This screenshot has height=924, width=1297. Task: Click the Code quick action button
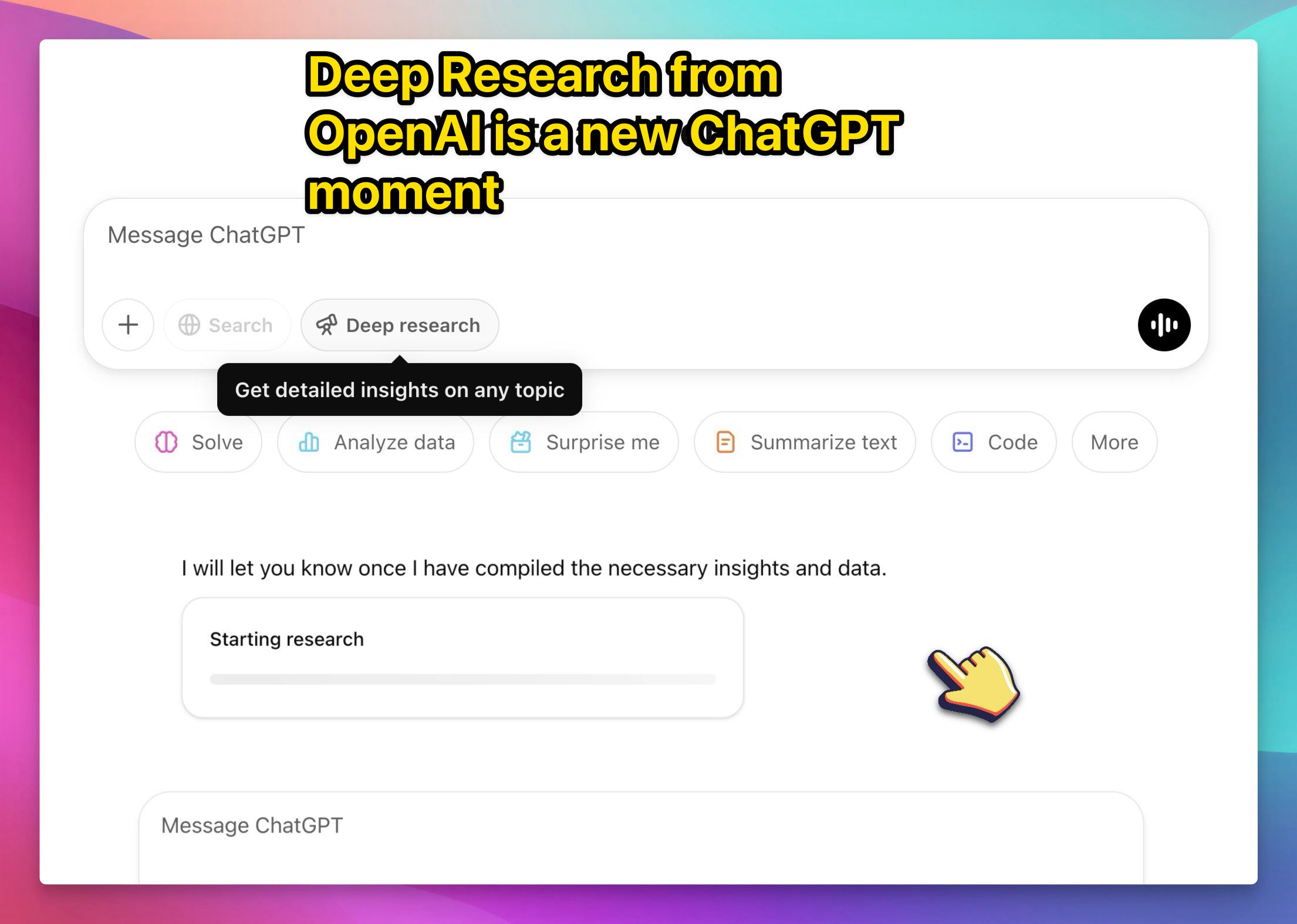coord(996,442)
